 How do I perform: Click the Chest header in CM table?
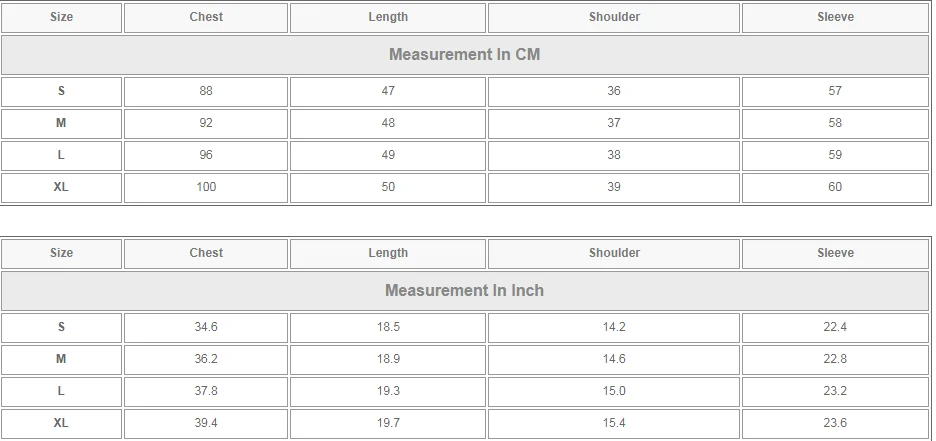click(206, 17)
